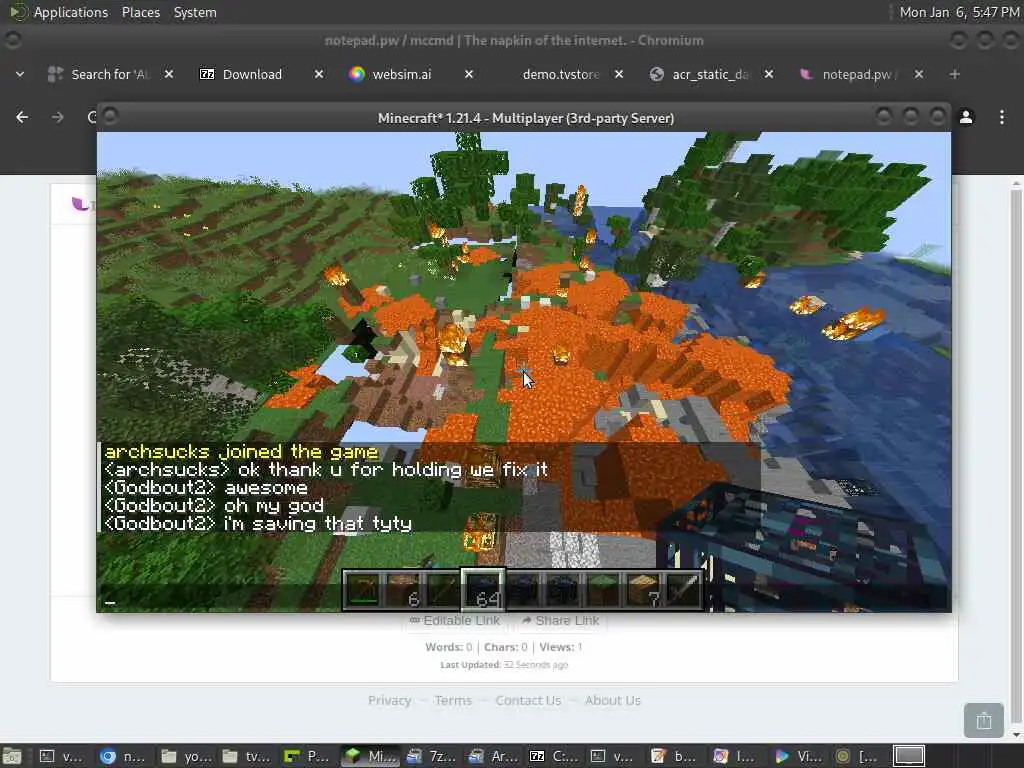Screen dimensions: 1024x768
Task: Click Godbout2's chat message 'awesome'
Action: point(266,488)
